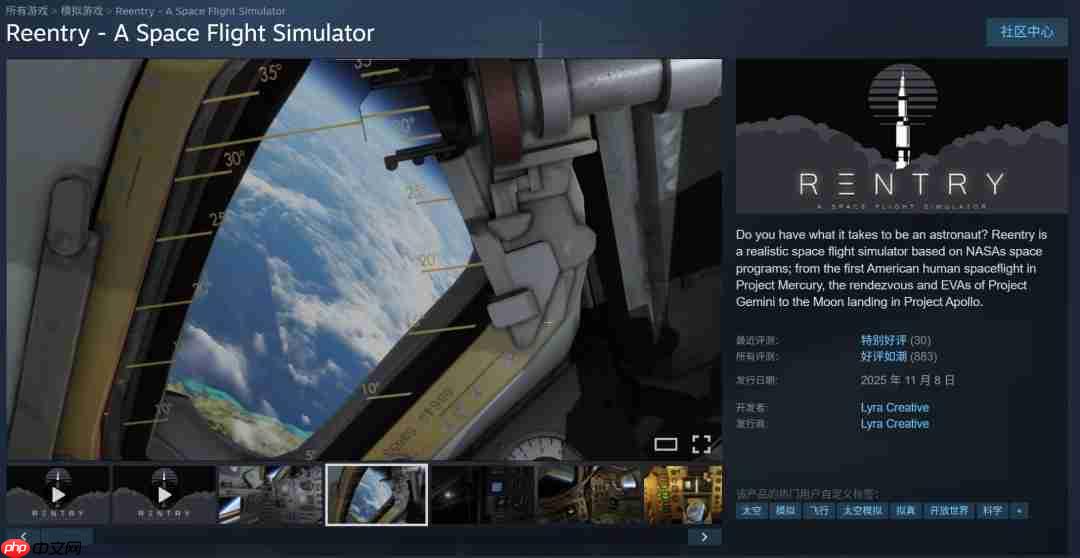Click the thumbnail strip scrollbar handle
The width and height of the screenshot is (1080, 558).
[68, 536]
